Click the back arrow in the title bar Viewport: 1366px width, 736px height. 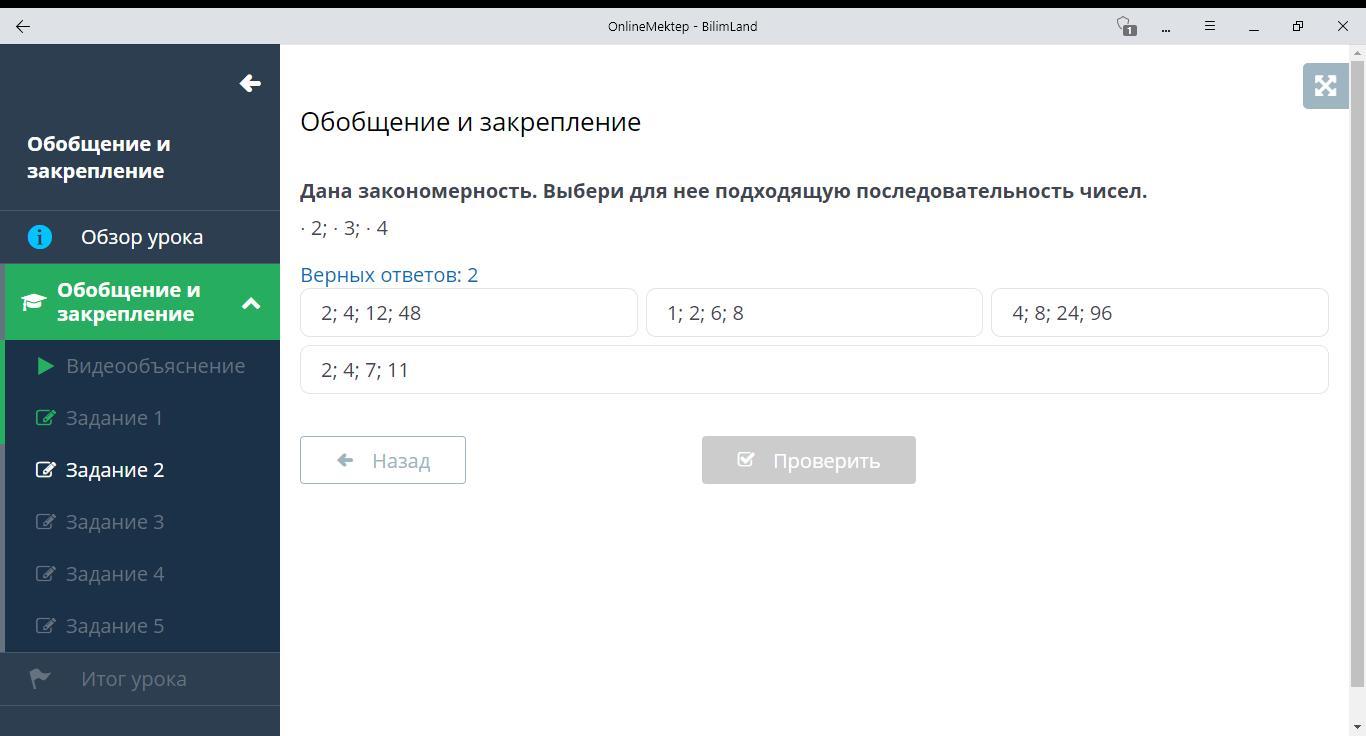tap(23, 26)
